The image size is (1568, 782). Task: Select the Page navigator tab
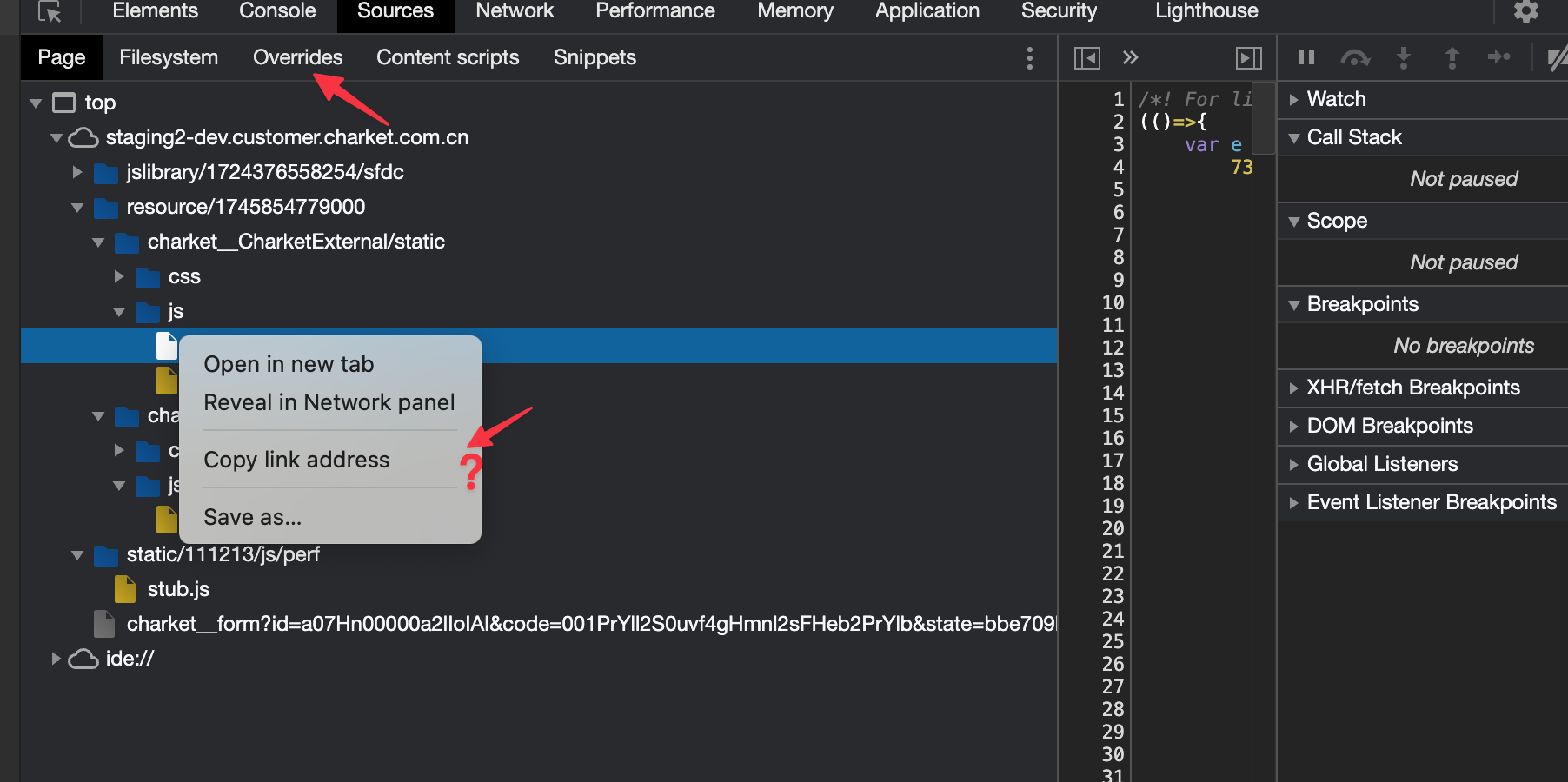click(x=62, y=58)
